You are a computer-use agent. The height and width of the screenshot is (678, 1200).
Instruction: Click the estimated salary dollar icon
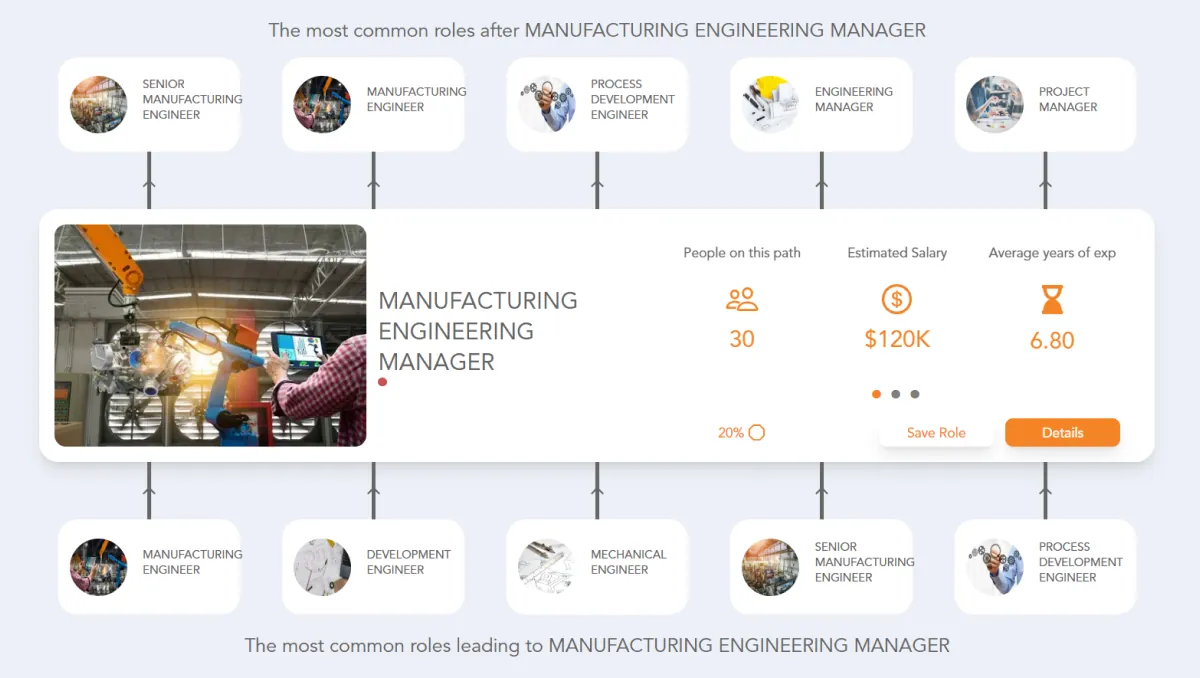pyautogui.click(x=897, y=299)
